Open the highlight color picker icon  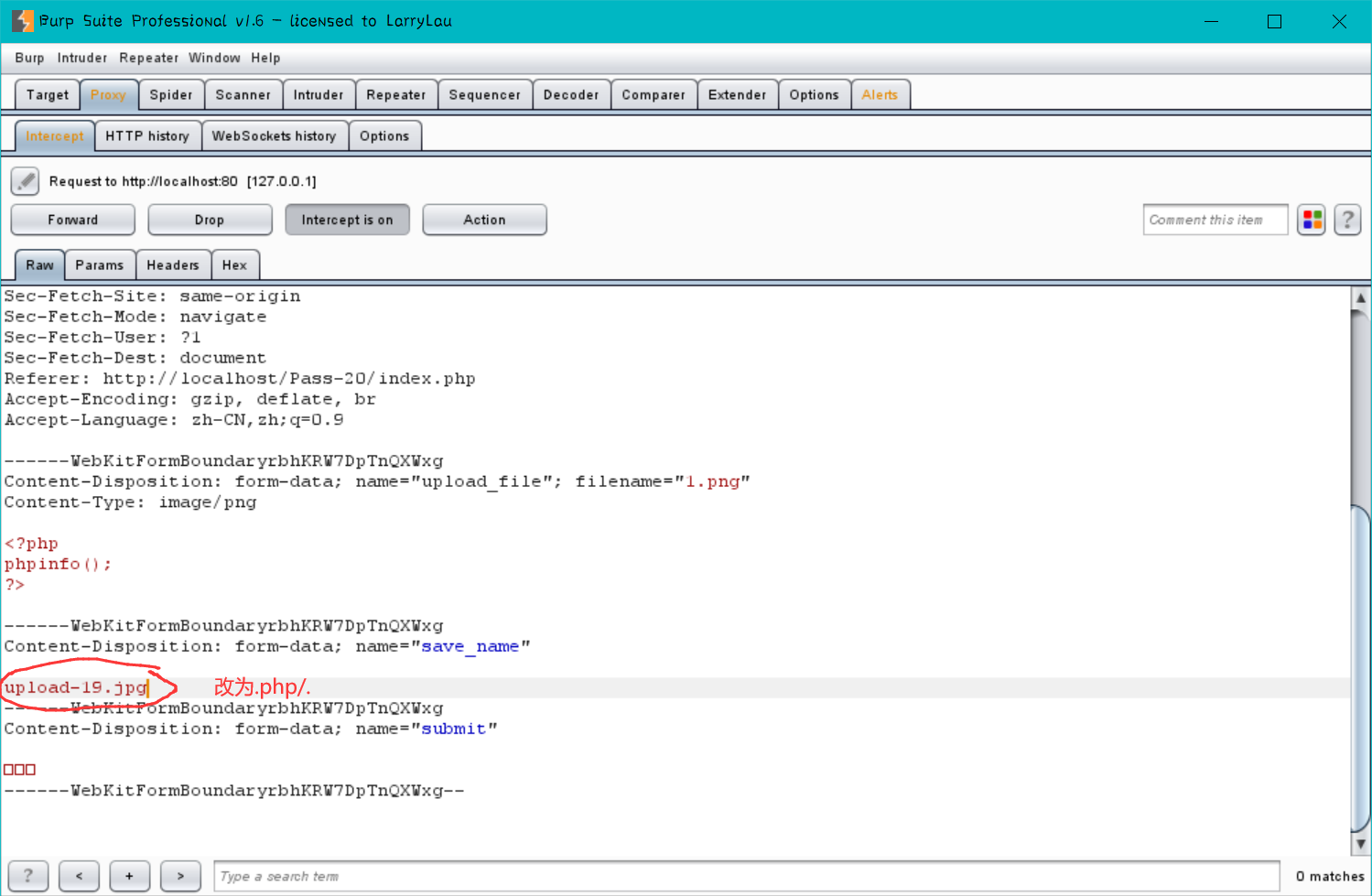point(1312,220)
